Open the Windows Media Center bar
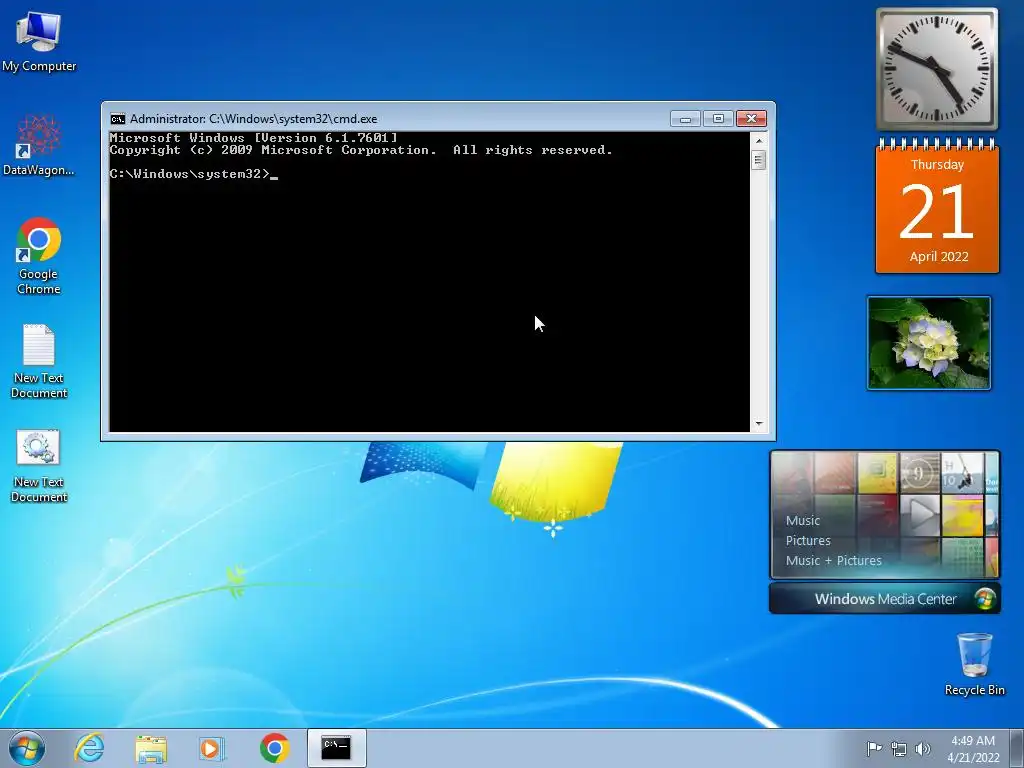The image size is (1024, 768). [885, 599]
